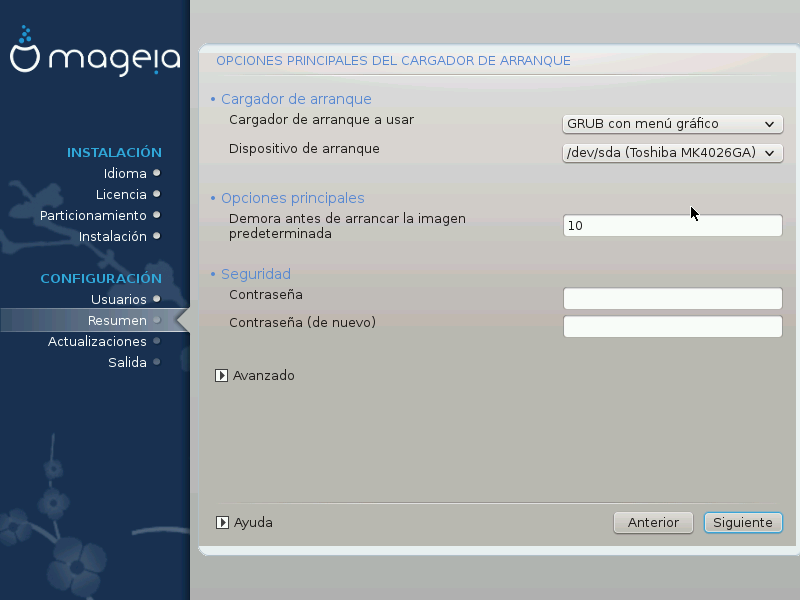Click the Siguiente button
The width and height of the screenshot is (800, 600).
coord(743,522)
